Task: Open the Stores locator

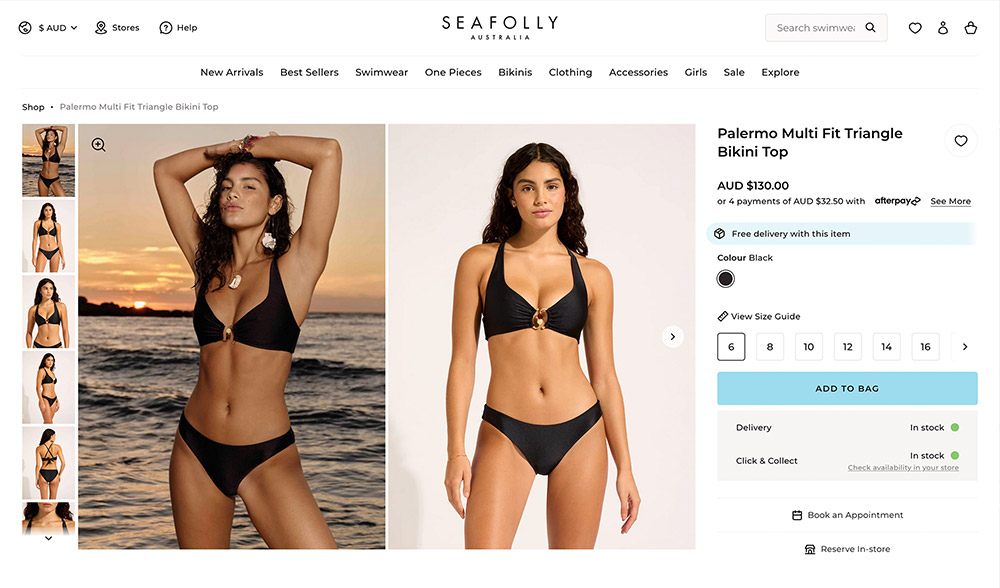Action: click(x=117, y=27)
